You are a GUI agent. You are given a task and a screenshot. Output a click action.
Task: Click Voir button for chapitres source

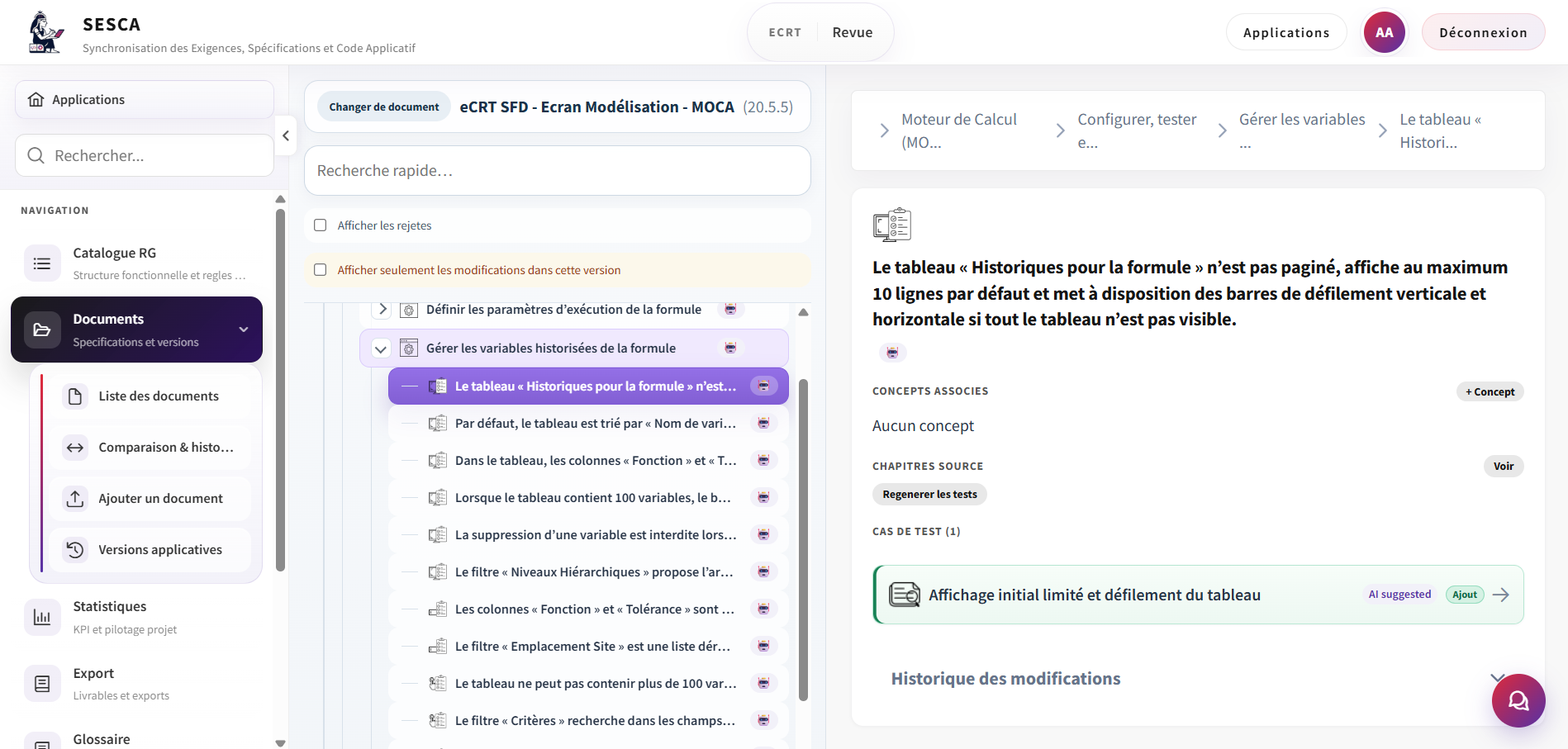(x=1504, y=466)
